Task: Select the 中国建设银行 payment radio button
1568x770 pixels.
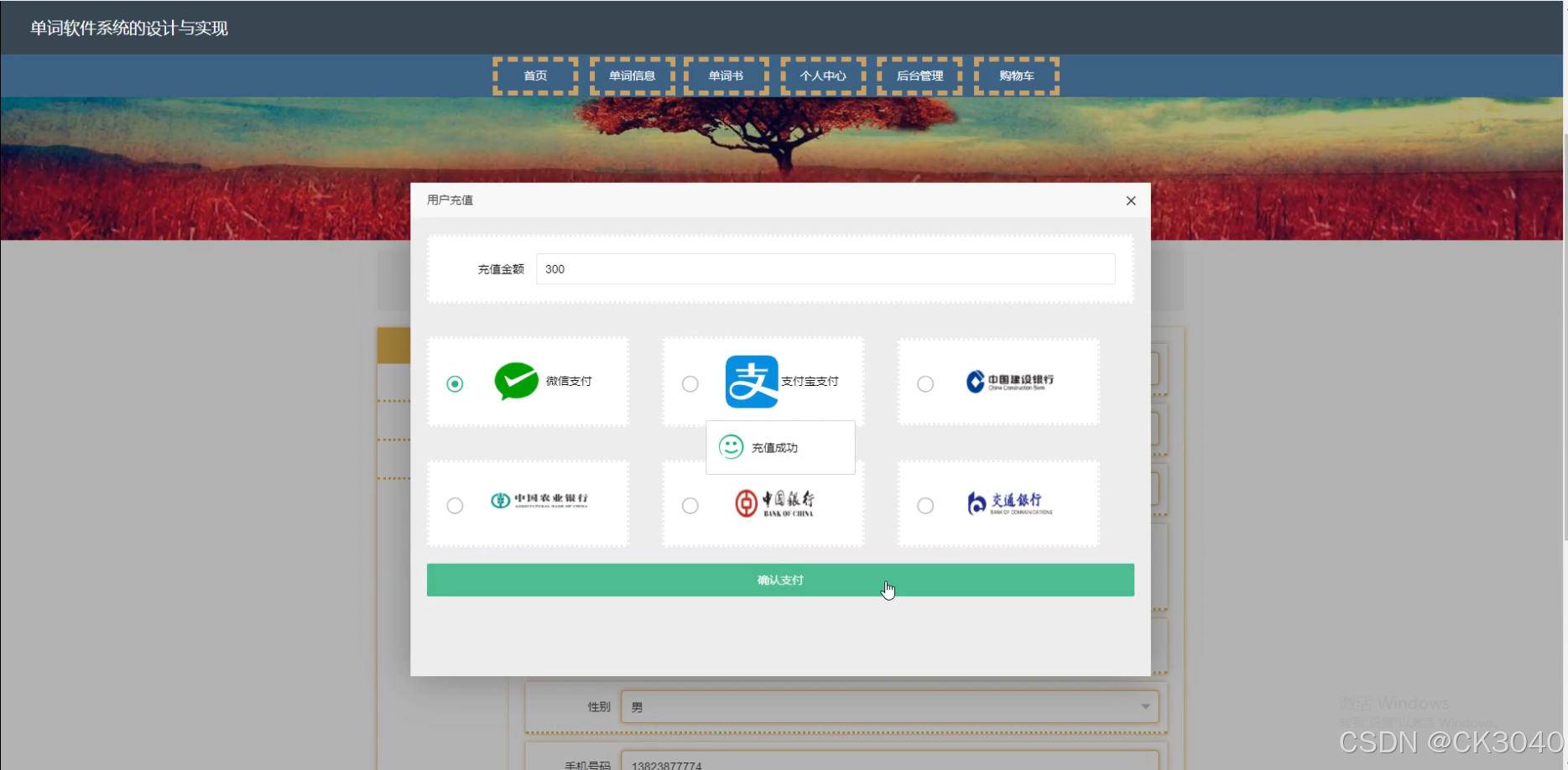Action: click(x=925, y=383)
